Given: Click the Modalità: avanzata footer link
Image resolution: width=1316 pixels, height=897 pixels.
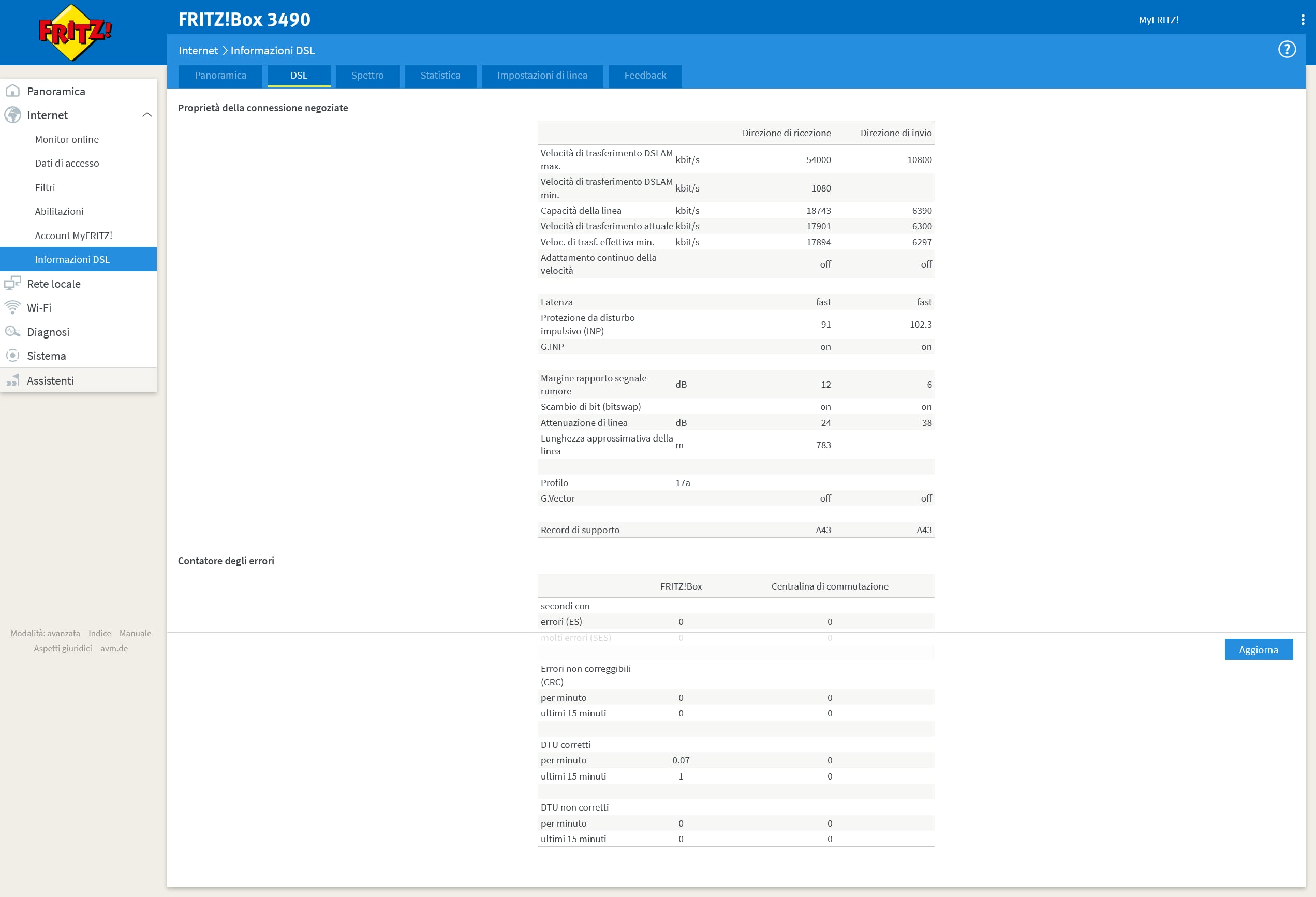Looking at the screenshot, I should tap(46, 633).
